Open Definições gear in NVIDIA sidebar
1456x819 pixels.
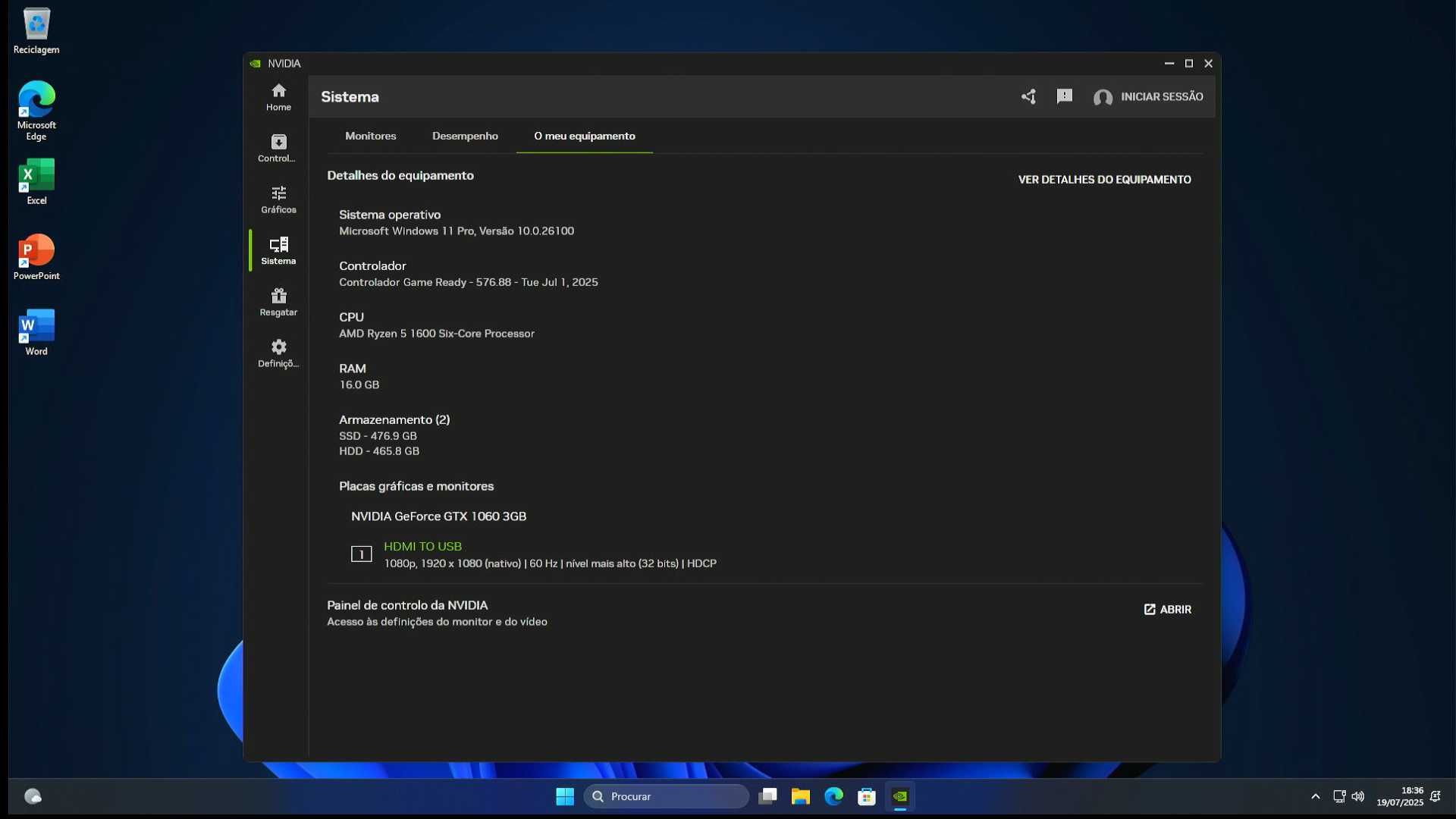click(x=278, y=354)
